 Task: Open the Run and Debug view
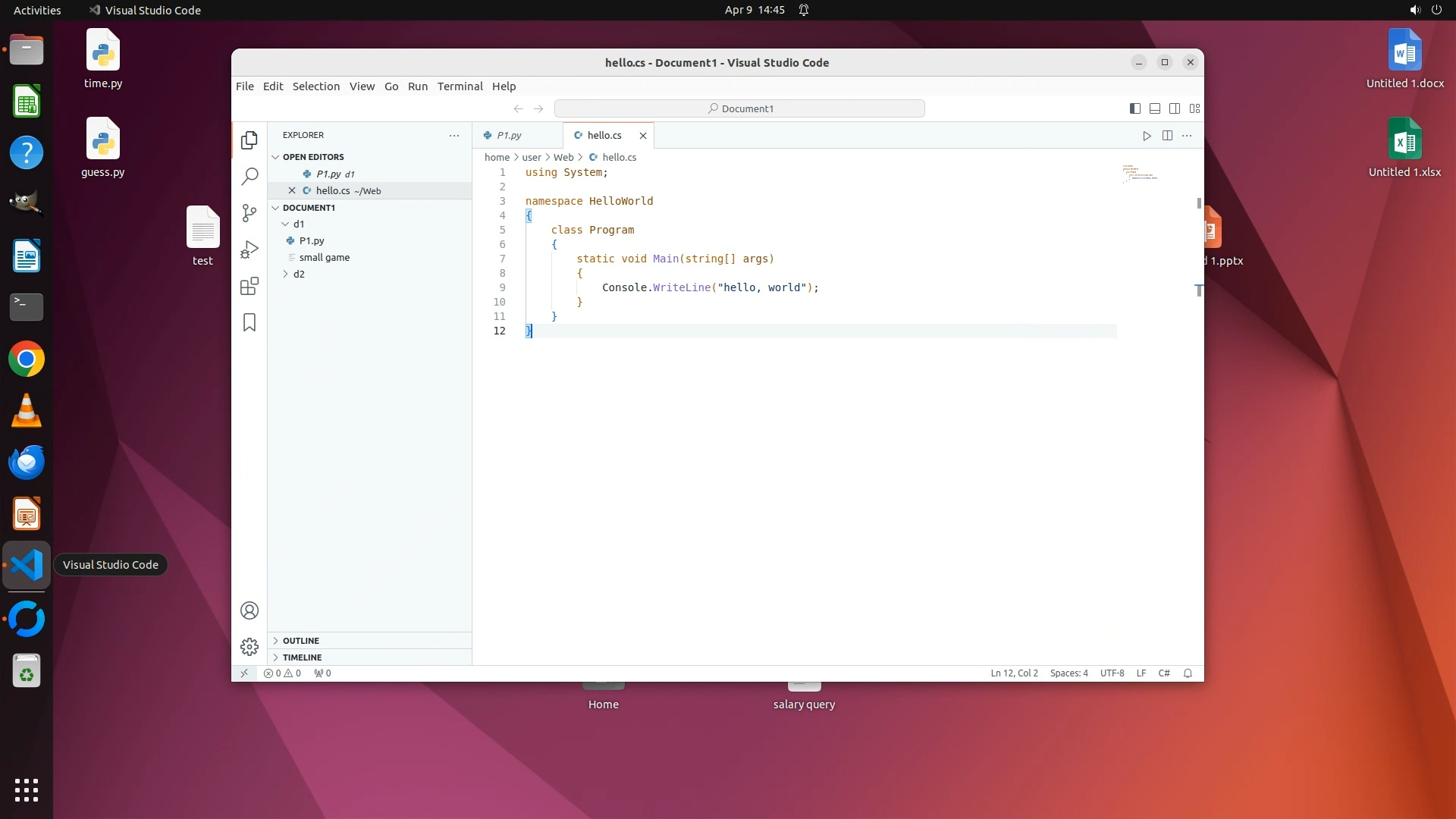coord(249,249)
